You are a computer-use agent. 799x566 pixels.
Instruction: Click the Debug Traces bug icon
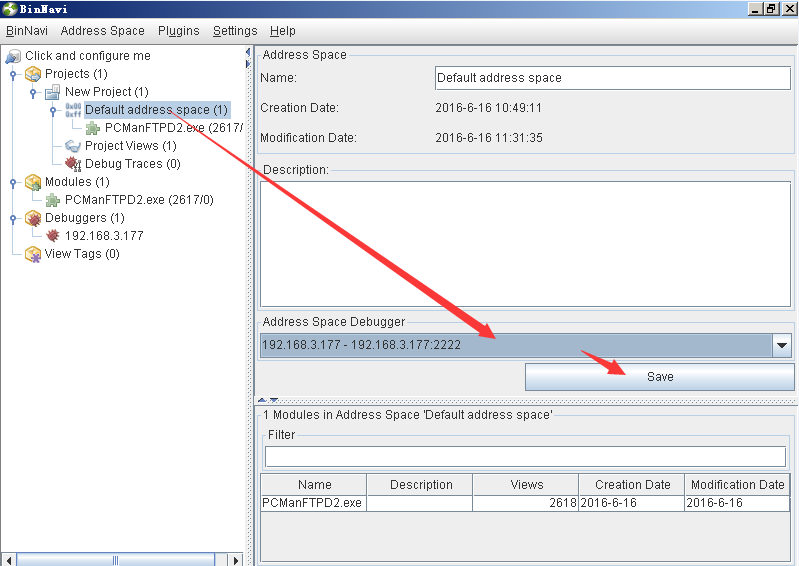coord(73,164)
